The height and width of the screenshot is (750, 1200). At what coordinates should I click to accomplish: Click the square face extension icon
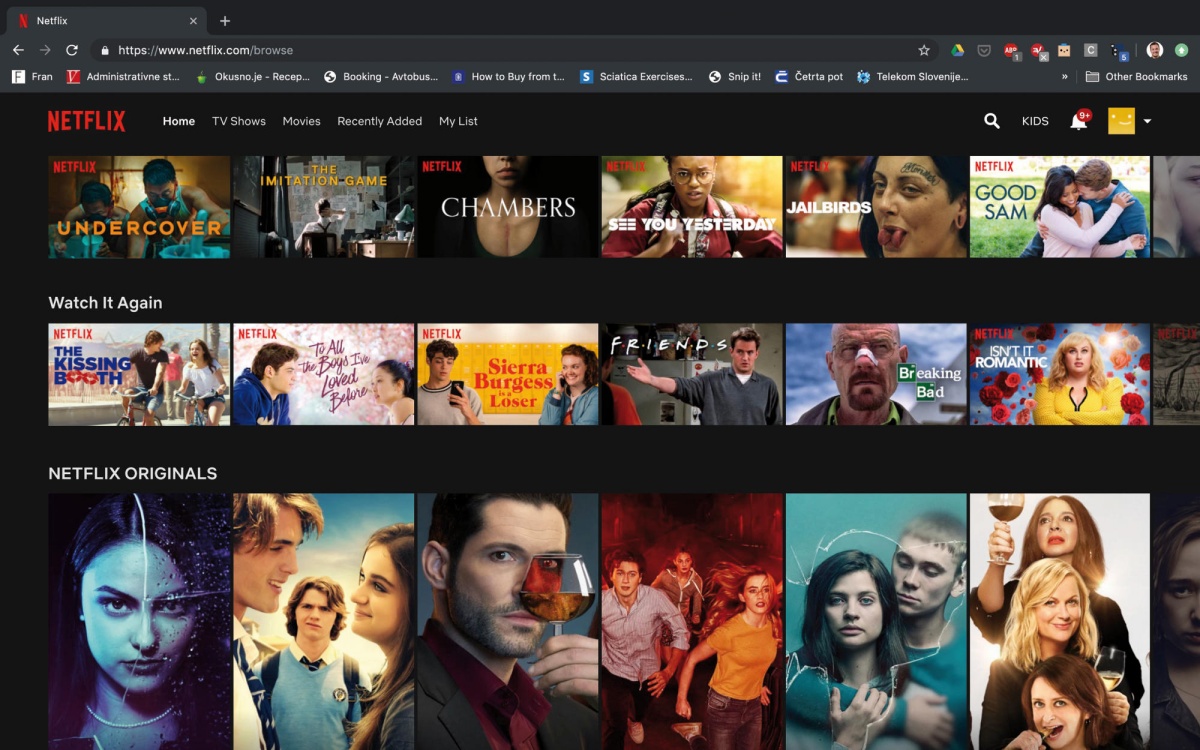[x=1064, y=50]
